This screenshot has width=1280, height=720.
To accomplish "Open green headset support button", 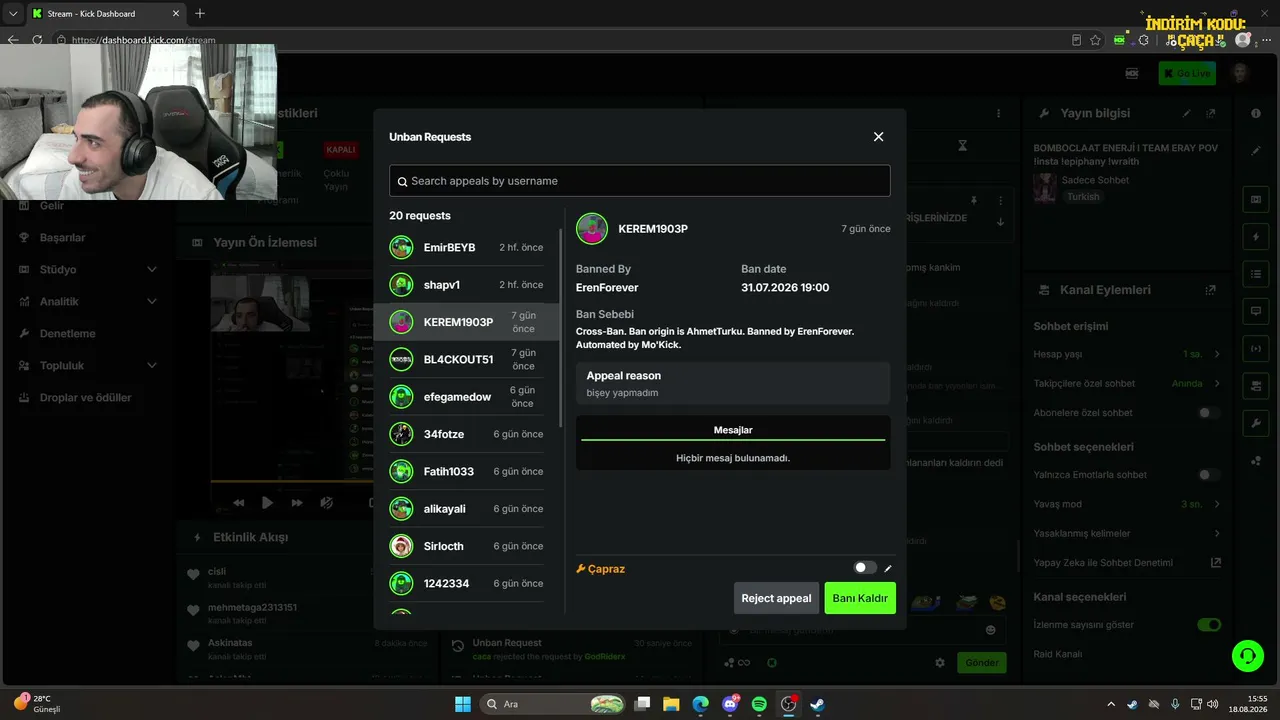I will pos(1247,656).
